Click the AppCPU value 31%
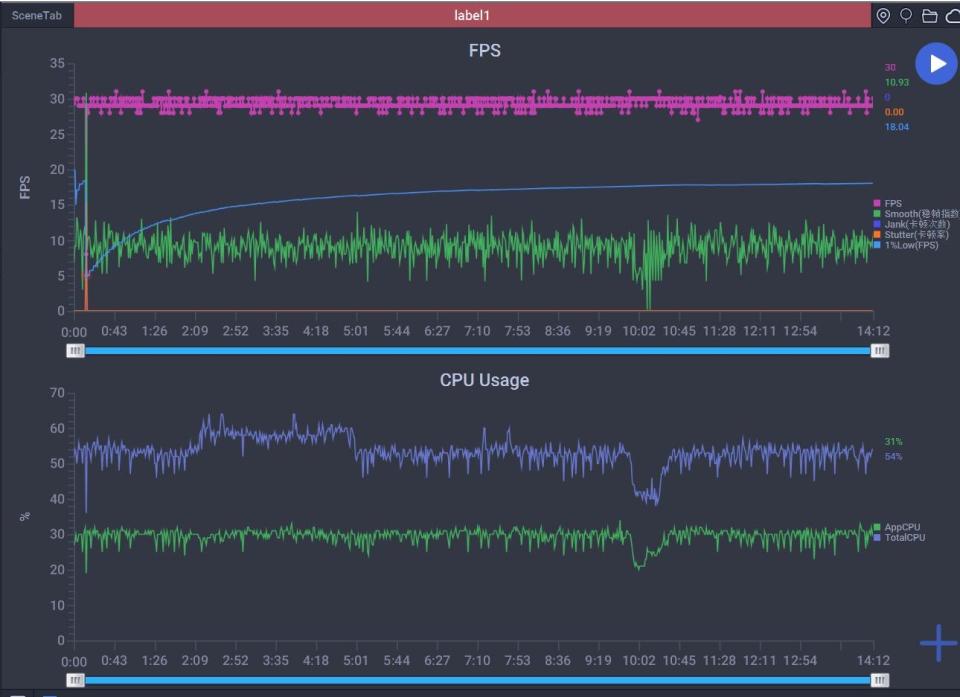The image size is (960, 697). pyautogui.click(x=893, y=442)
